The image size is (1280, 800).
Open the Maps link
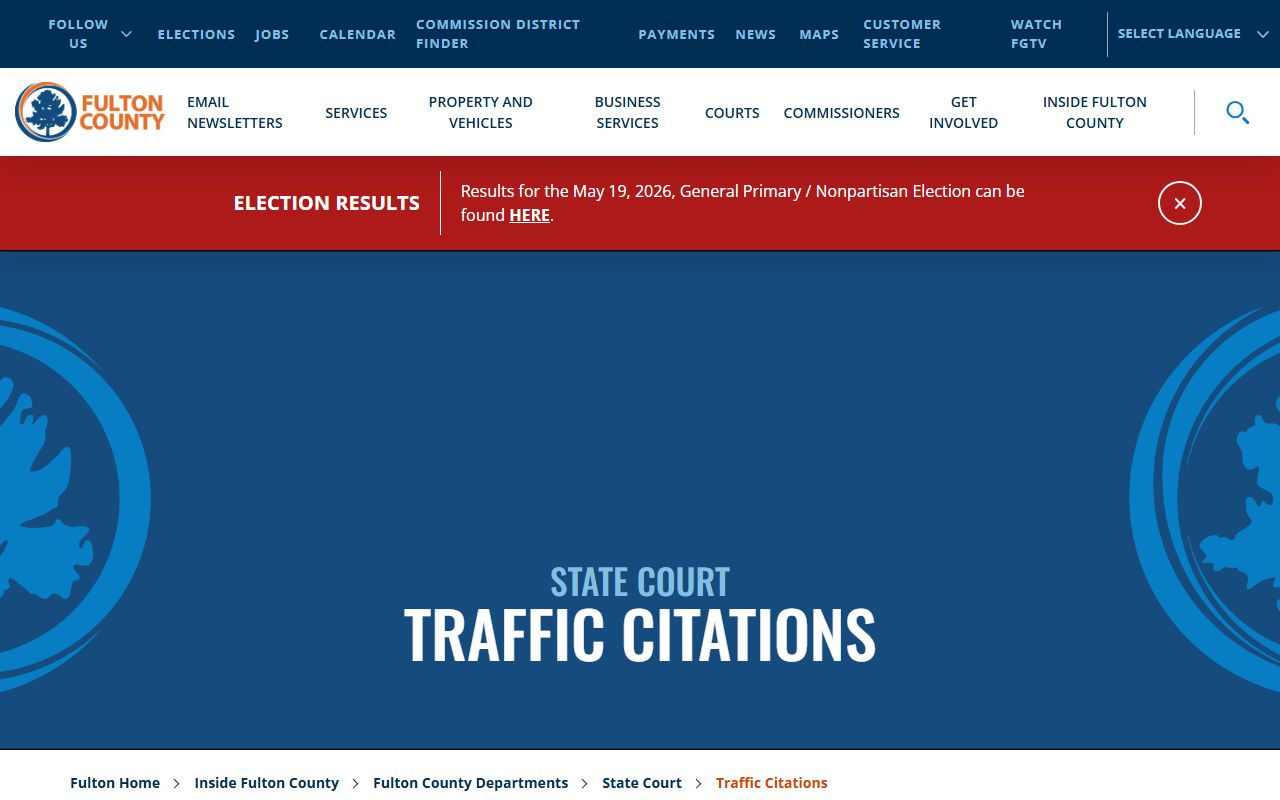tap(819, 34)
